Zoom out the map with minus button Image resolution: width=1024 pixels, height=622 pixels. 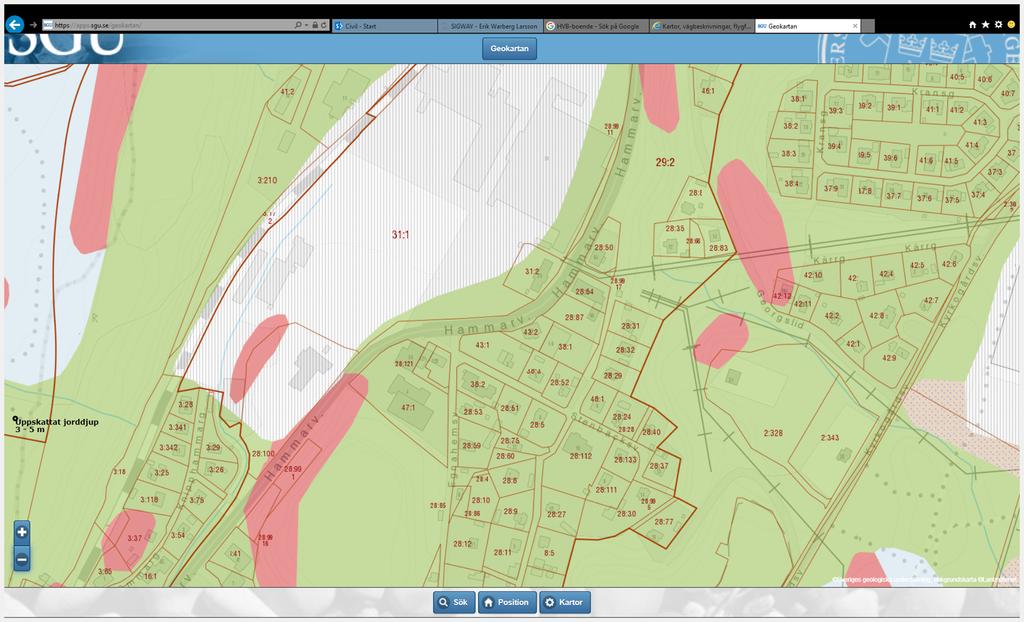[x=22, y=560]
